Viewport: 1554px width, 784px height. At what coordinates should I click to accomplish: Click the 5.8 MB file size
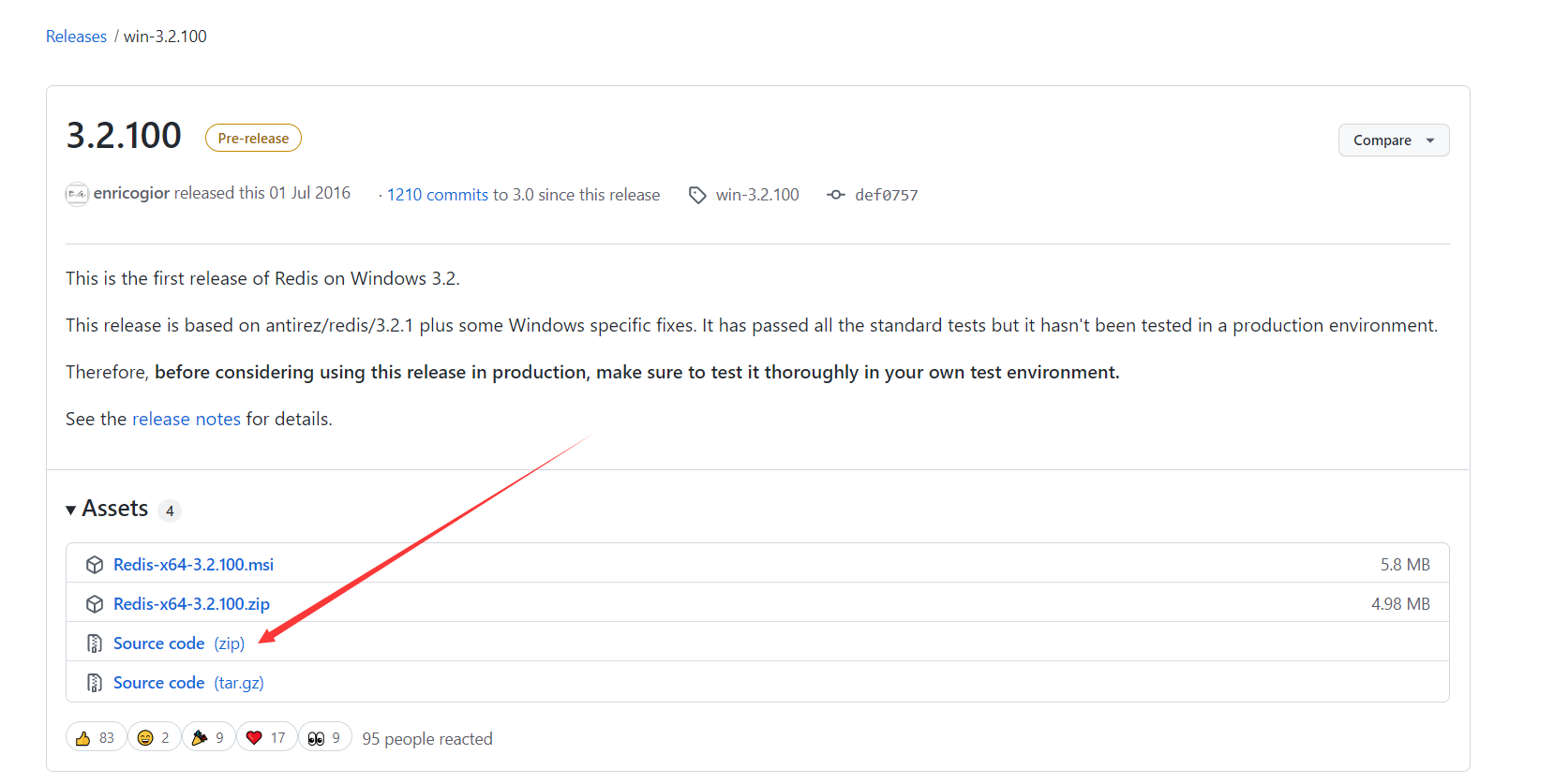tap(1405, 565)
